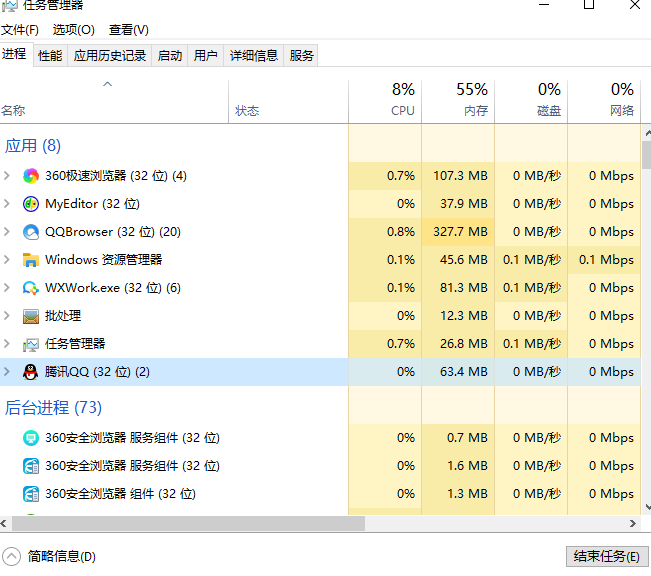
Task: Click the 360极速浏览器 process icon
Action: click(x=31, y=176)
